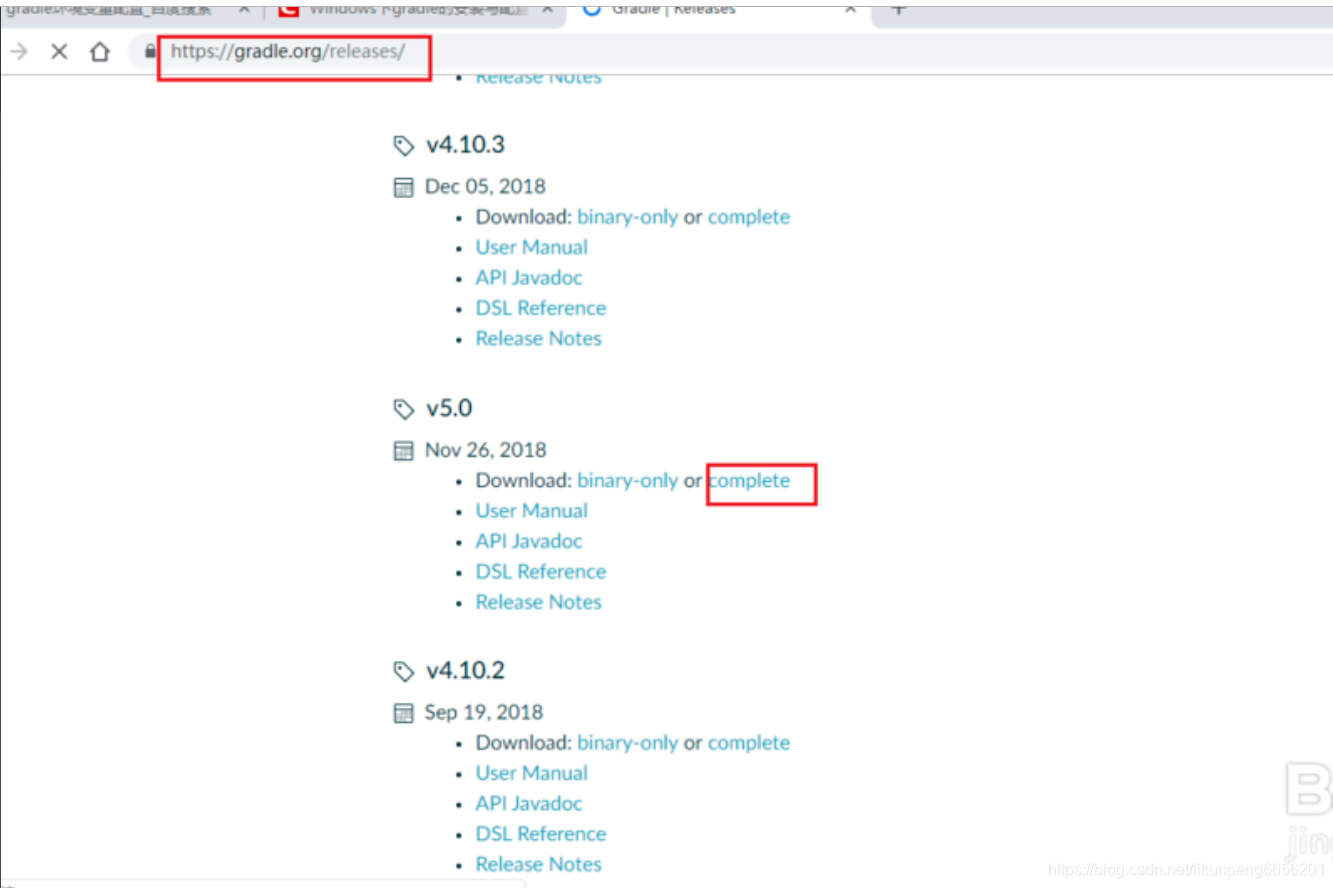Click the date Nov 26, 2018
Image resolution: width=1333 pixels, height=888 pixels.
485,450
